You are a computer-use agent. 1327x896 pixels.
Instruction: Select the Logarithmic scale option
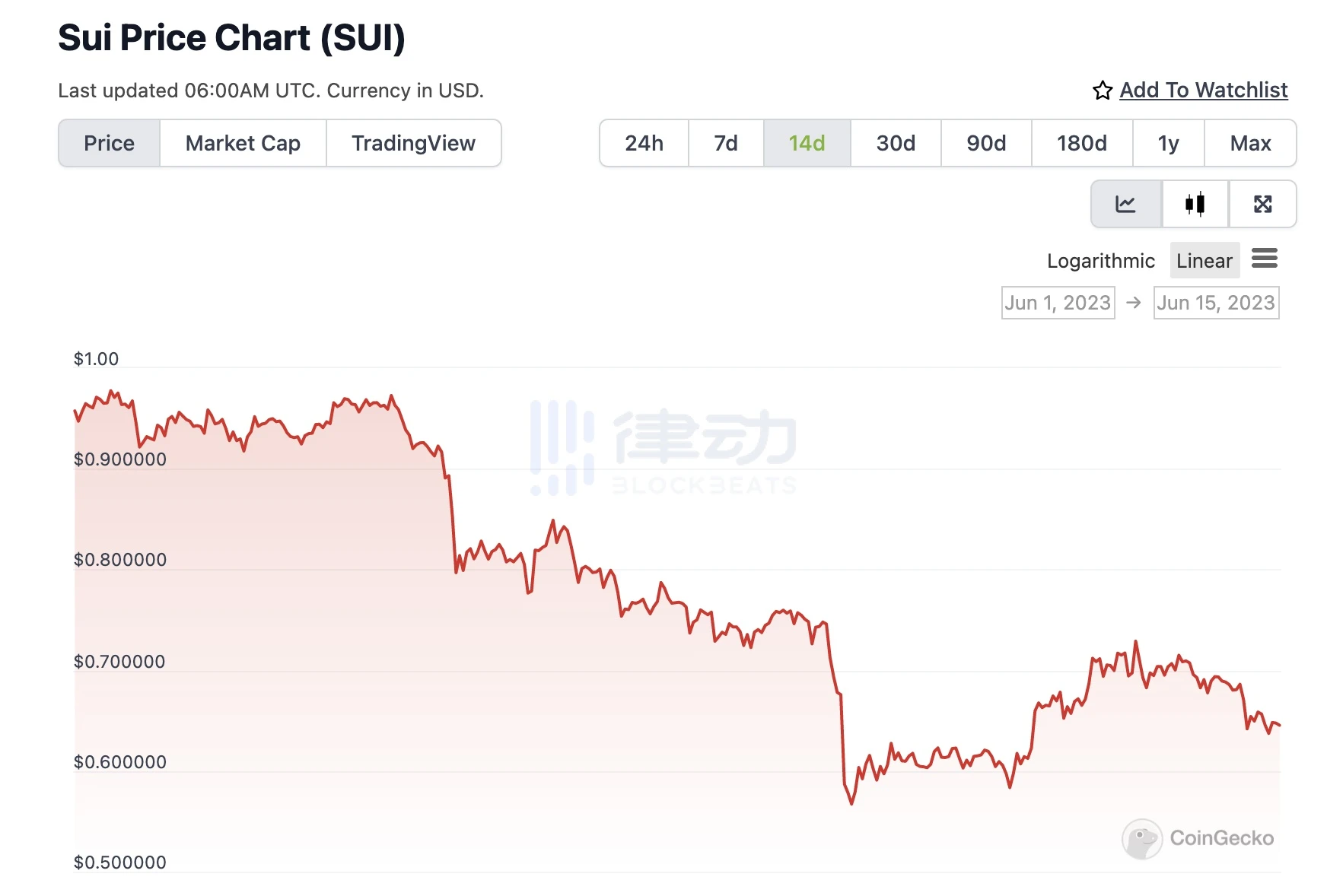pyautogui.click(x=1100, y=260)
